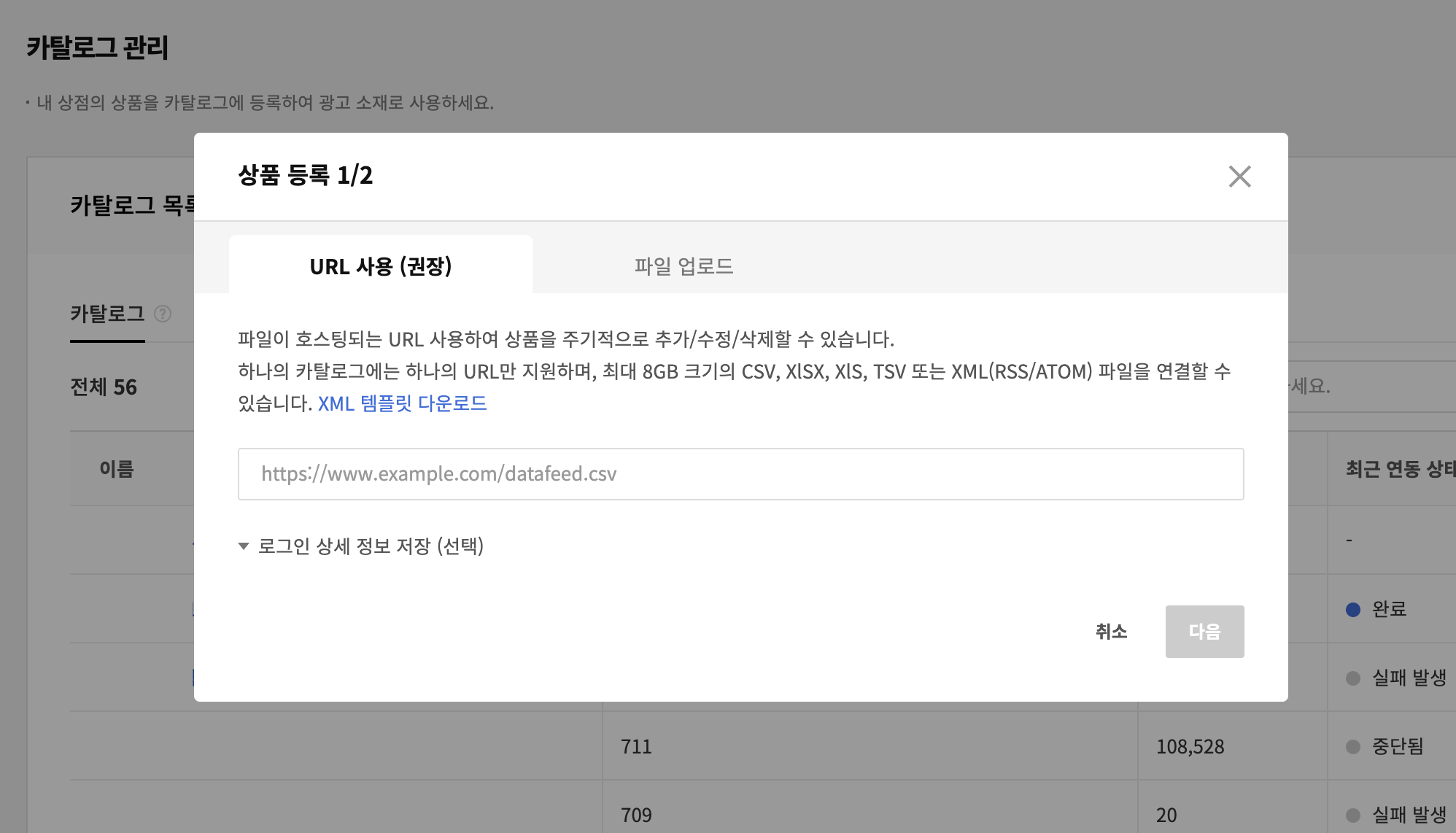
Task: Click the 최근 연동 상태 column header
Action: click(x=1399, y=469)
